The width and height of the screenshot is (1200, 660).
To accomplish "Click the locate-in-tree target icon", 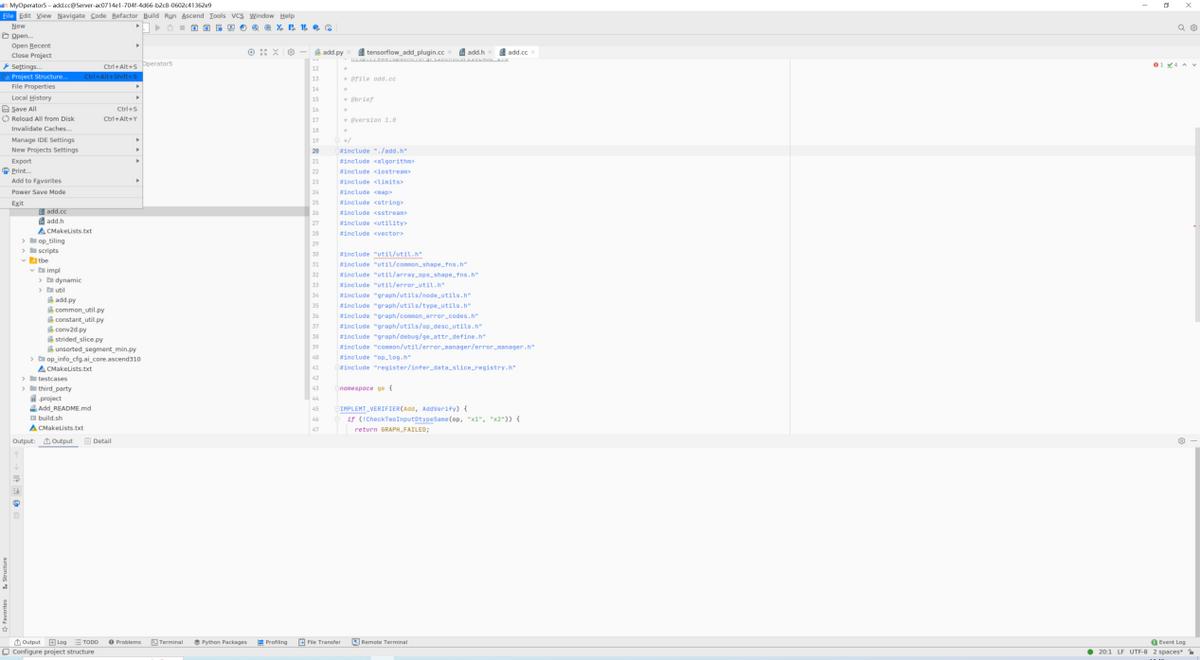I will [x=251, y=52].
